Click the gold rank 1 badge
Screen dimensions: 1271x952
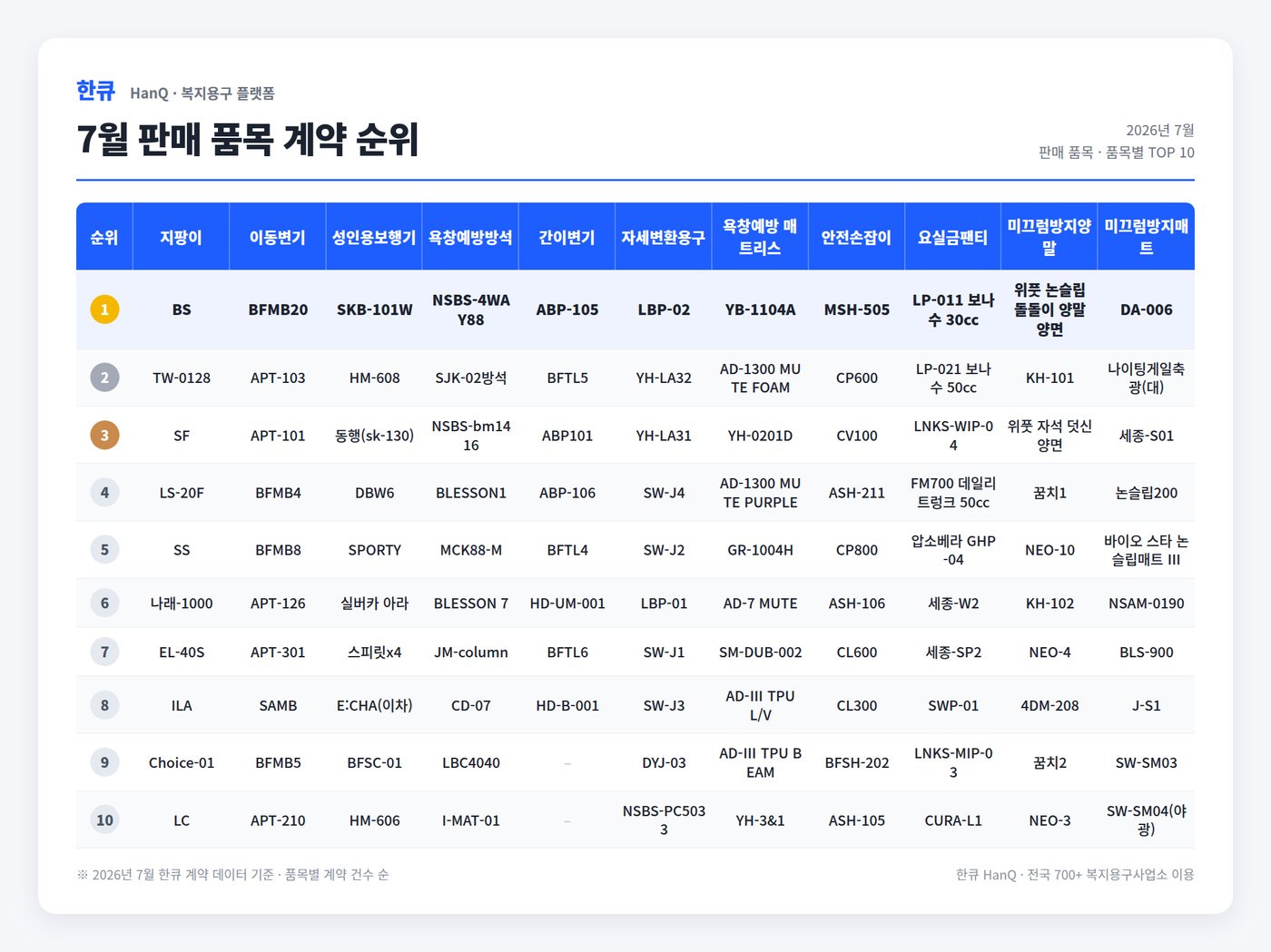(104, 309)
